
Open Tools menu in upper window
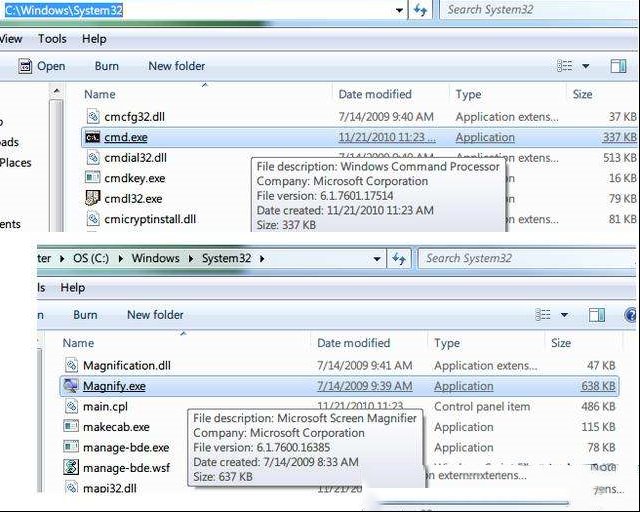coord(52,39)
